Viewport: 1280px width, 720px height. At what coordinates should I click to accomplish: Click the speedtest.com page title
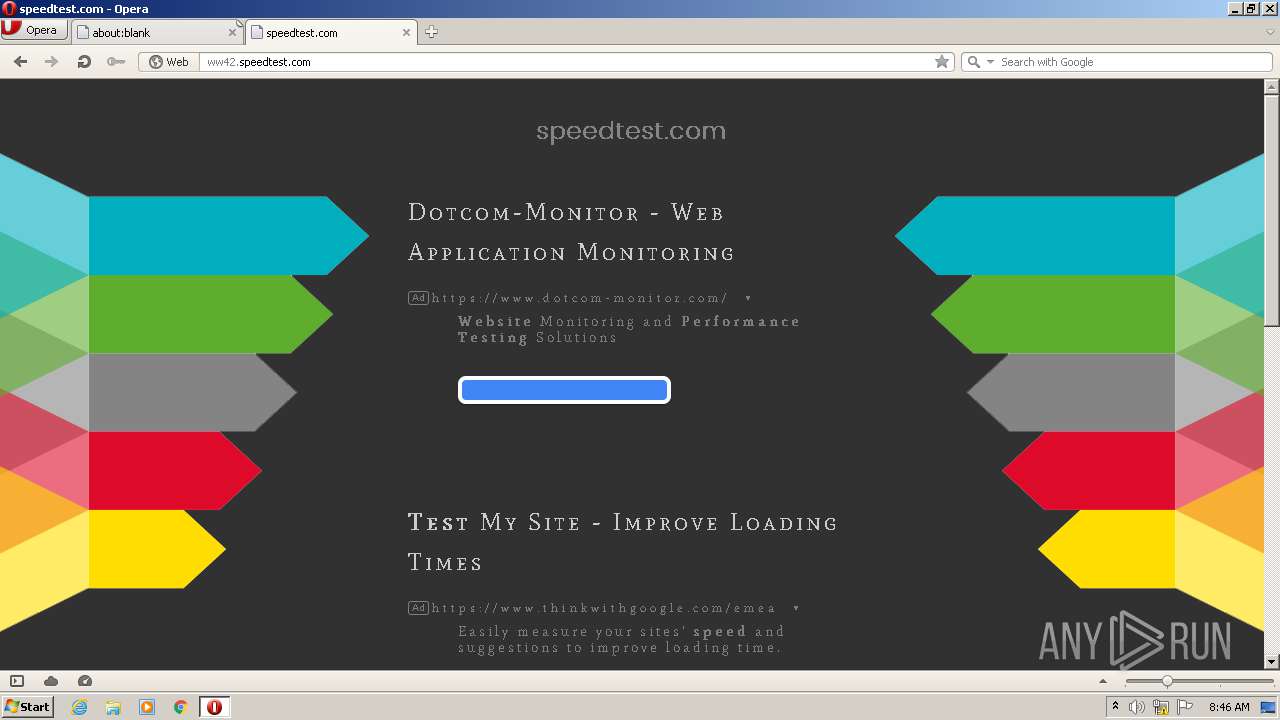click(631, 131)
